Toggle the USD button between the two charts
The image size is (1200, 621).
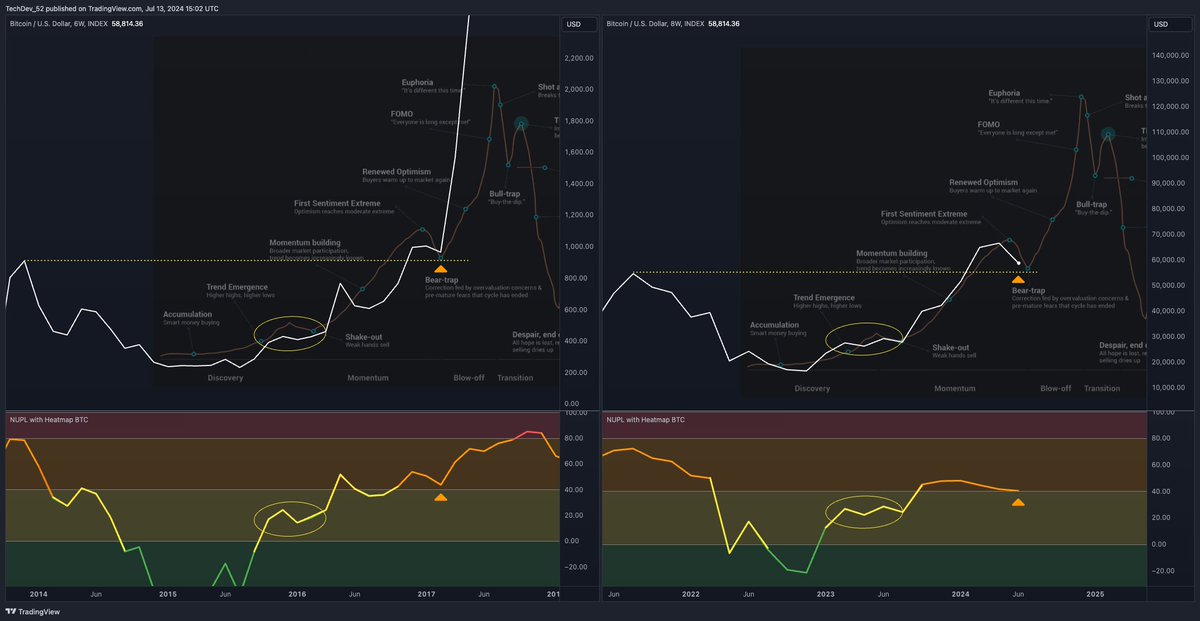pos(578,24)
